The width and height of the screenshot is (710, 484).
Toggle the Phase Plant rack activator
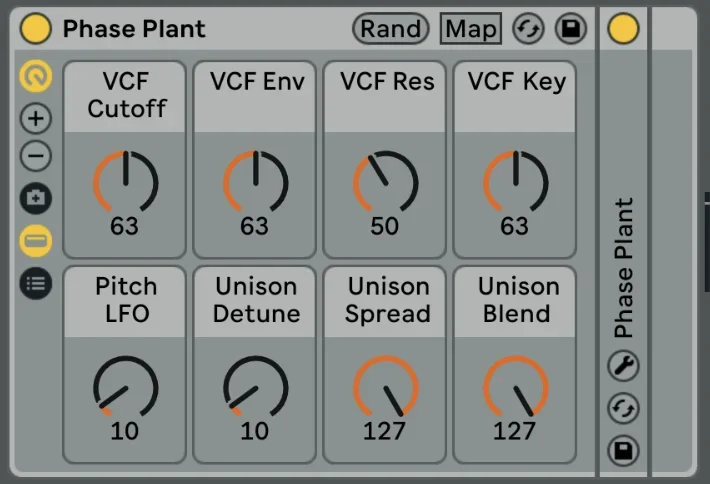(x=35, y=28)
